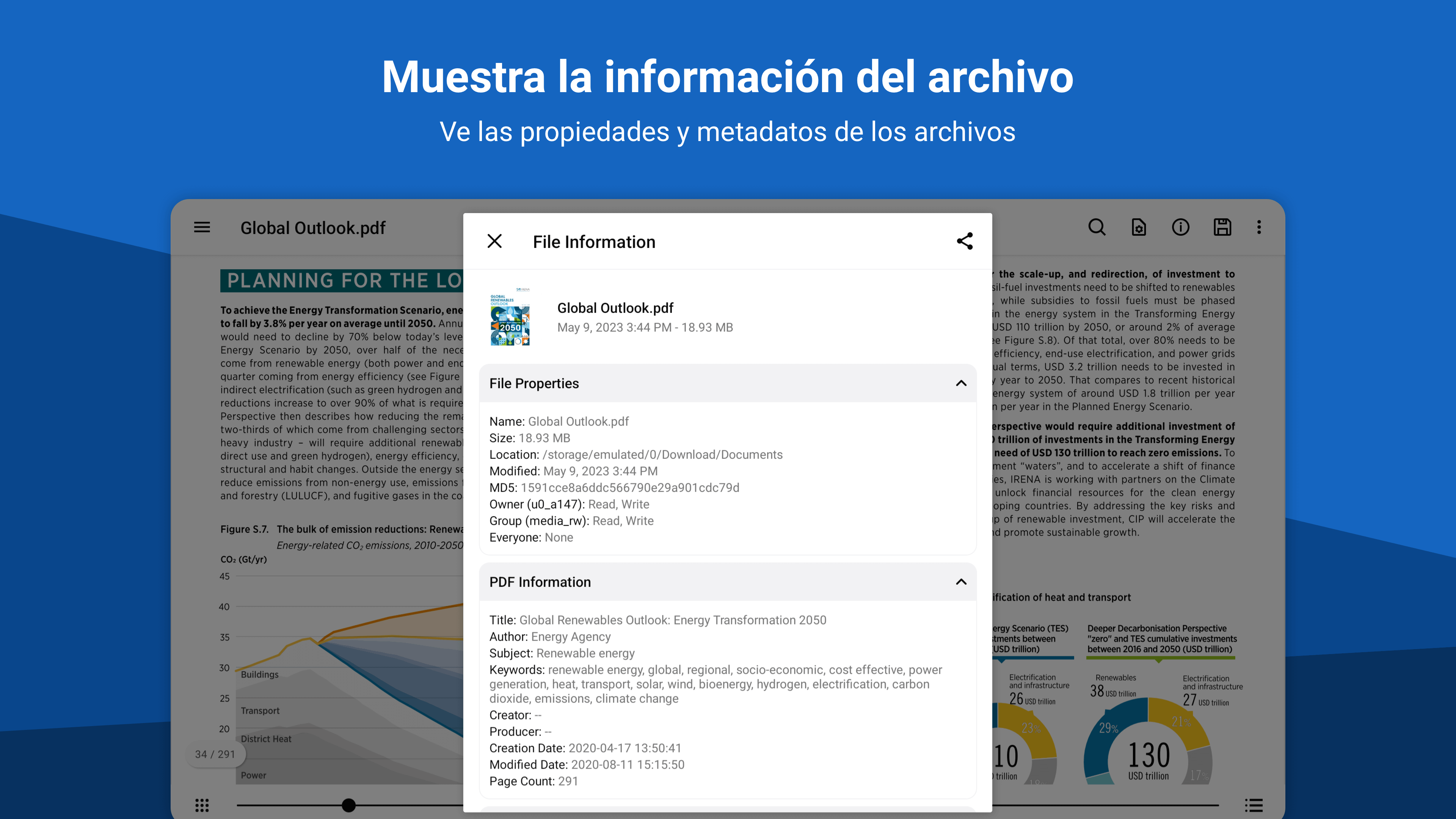
Task: Close the File Information dialog
Action: coord(494,242)
